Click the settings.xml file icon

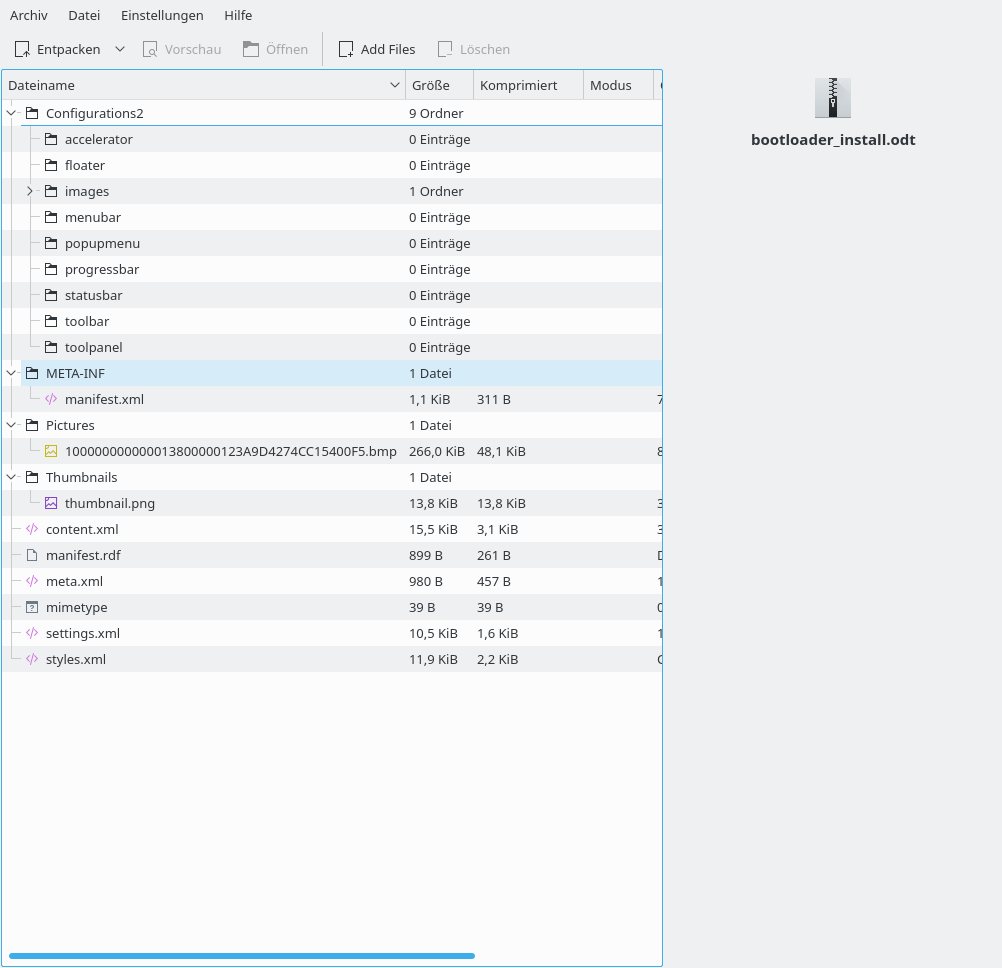click(x=32, y=633)
